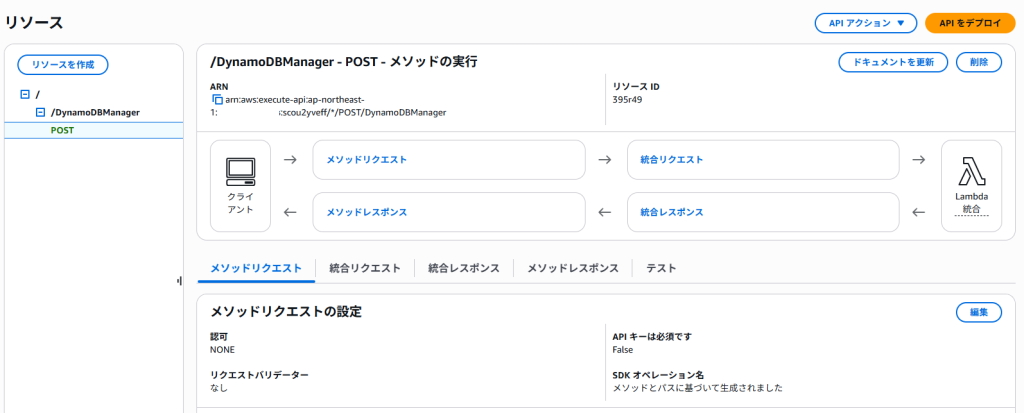The height and width of the screenshot is (413, 1024).
Task: Click 編集 in method request settings
Action: 978,312
